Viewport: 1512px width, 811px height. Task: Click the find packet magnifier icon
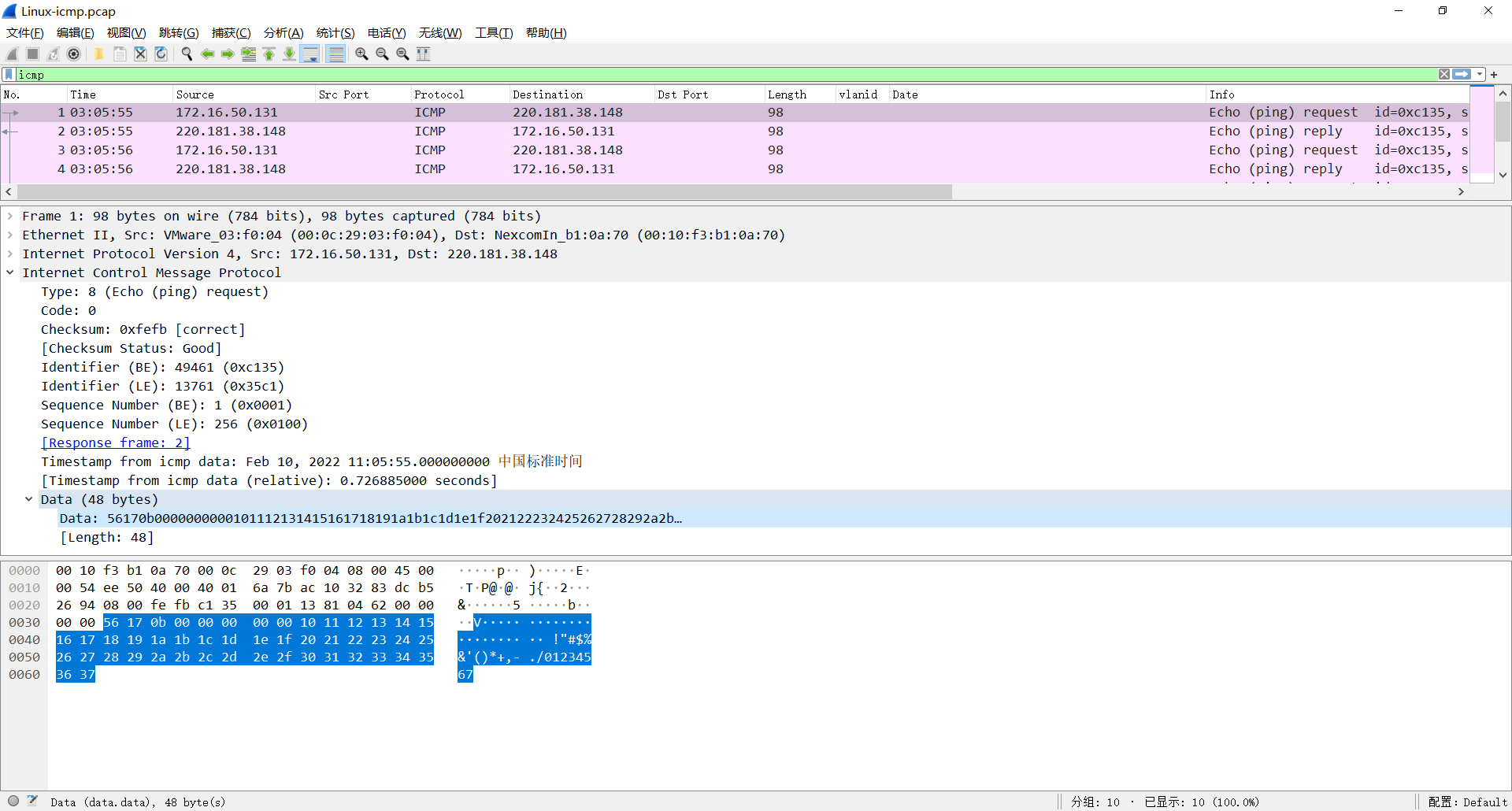187,54
